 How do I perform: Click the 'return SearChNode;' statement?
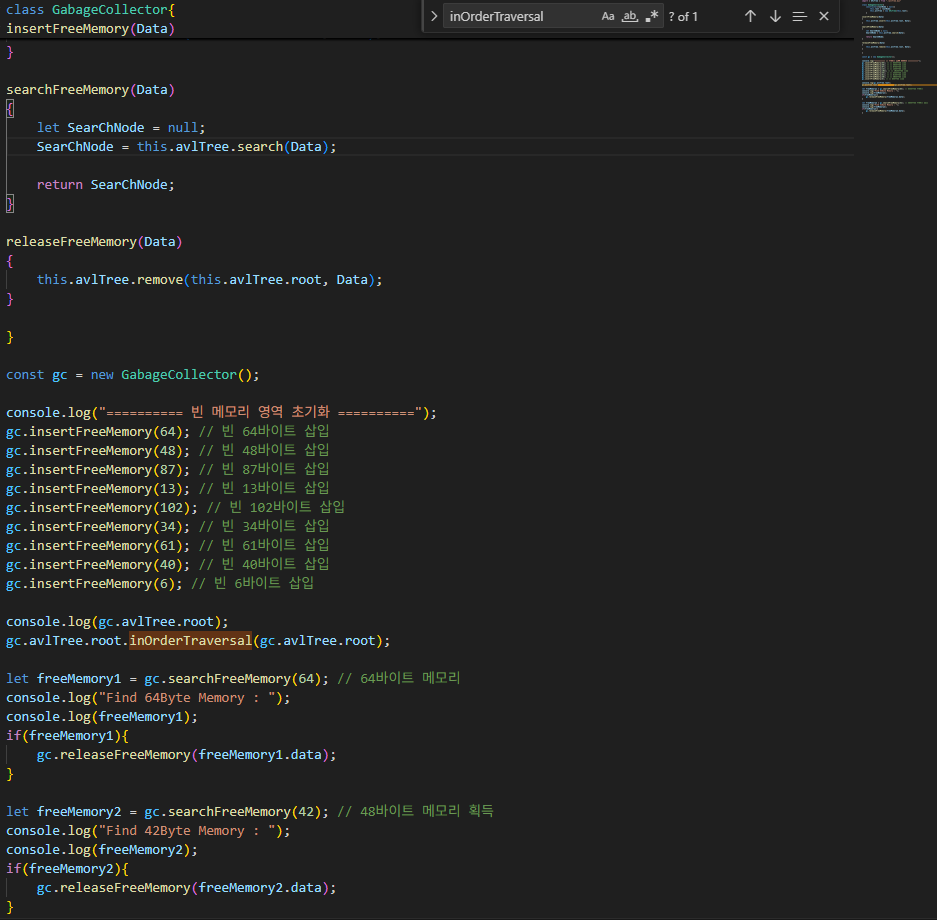(106, 185)
